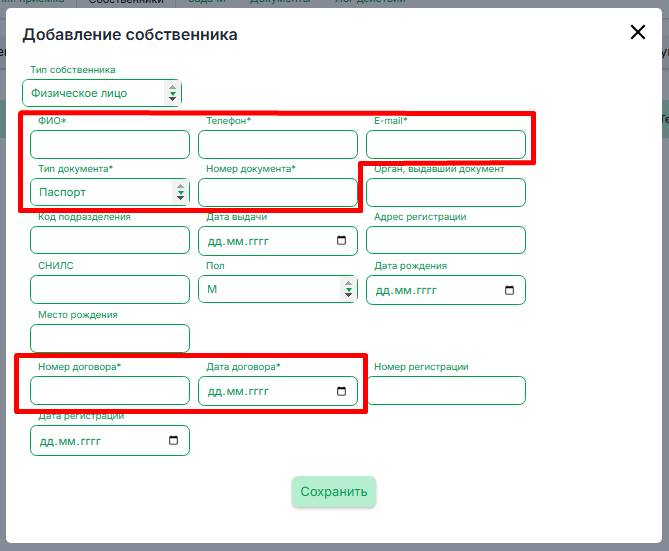The width and height of the screenshot is (669, 551).
Task: Open calendar picker for Дата рождения
Action: coord(509,290)
